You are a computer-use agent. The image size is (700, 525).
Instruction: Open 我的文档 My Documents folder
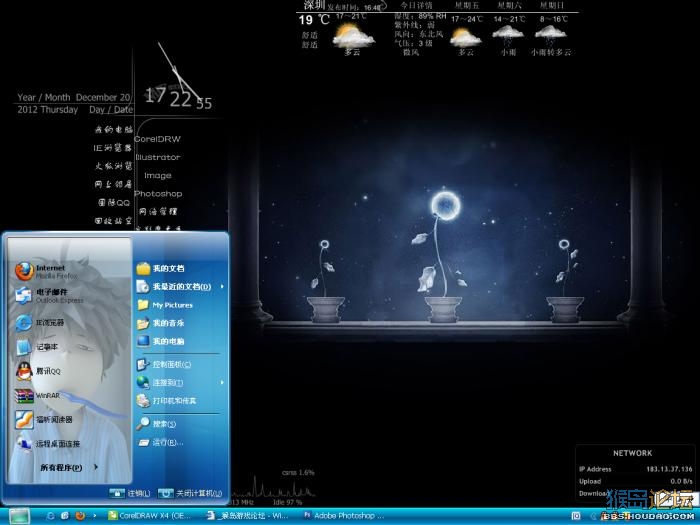click(161, 268)
